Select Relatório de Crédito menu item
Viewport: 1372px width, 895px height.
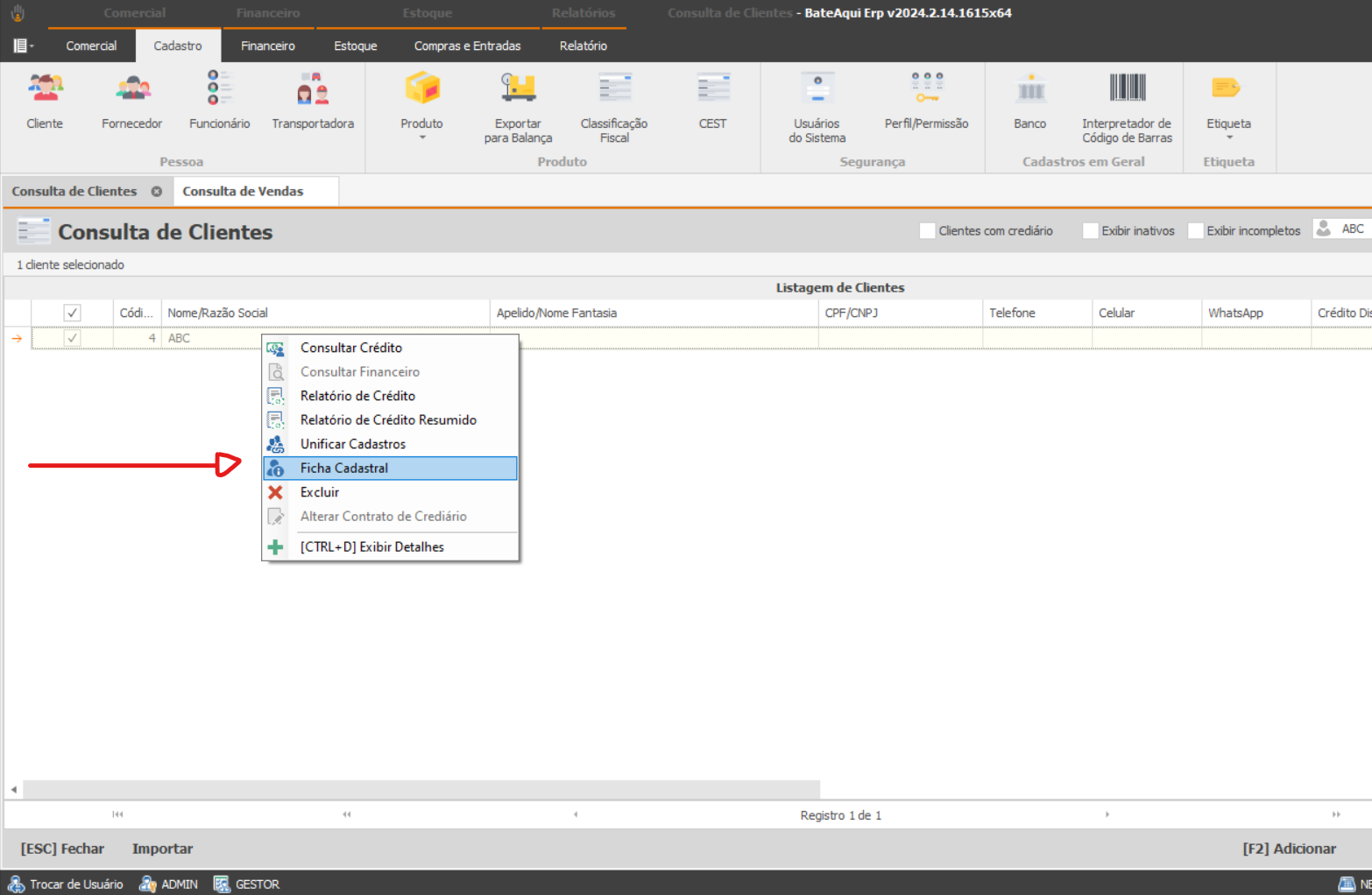pyautogui.click(x=391, y=396)
